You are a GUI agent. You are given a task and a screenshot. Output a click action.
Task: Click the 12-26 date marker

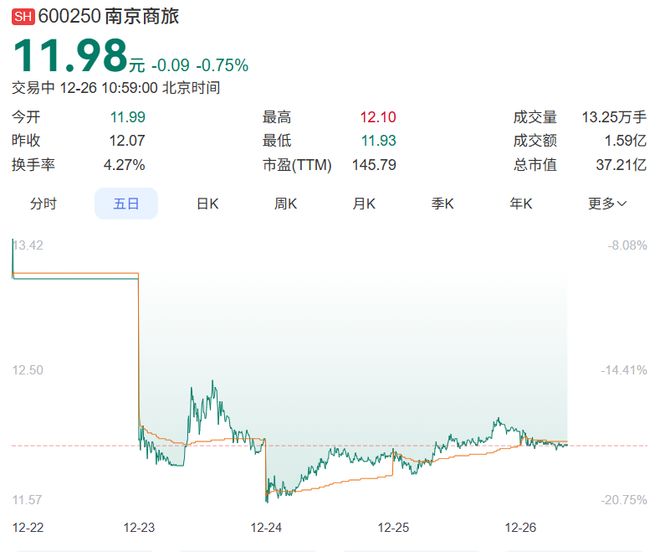coord(522,526)
